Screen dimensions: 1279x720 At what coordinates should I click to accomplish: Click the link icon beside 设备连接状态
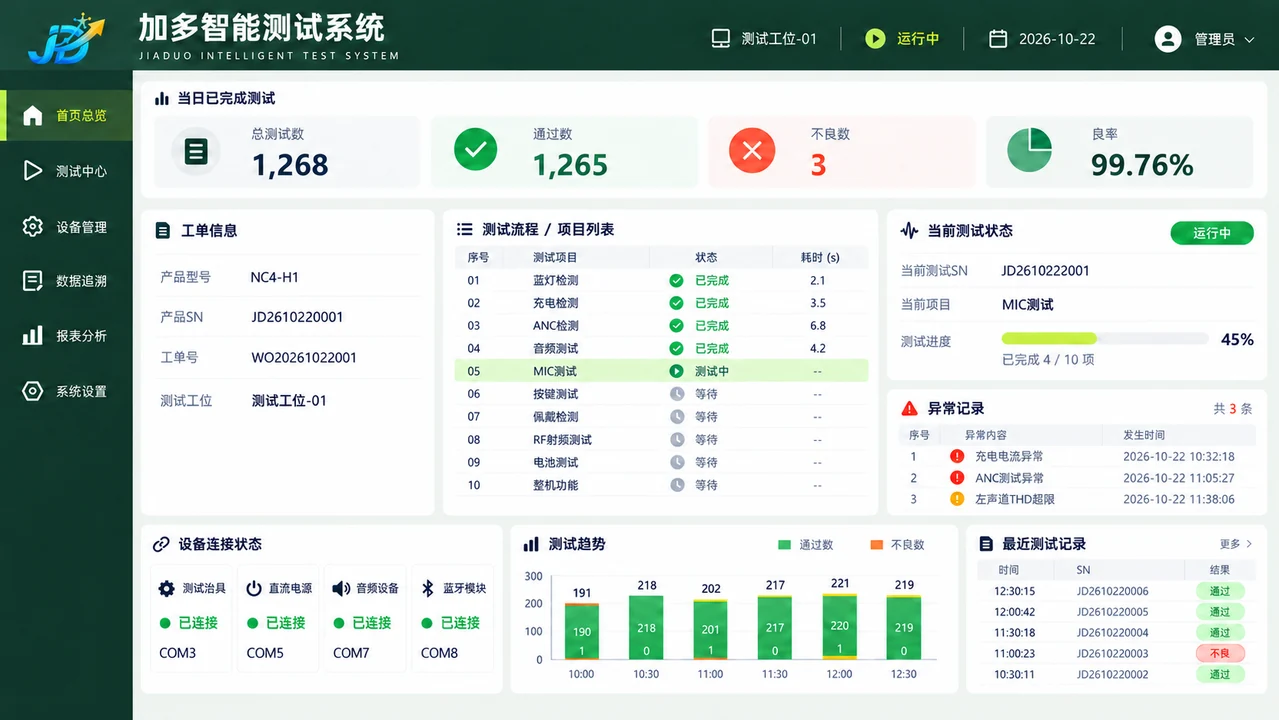pyautogui.click(x=161, y=544)
